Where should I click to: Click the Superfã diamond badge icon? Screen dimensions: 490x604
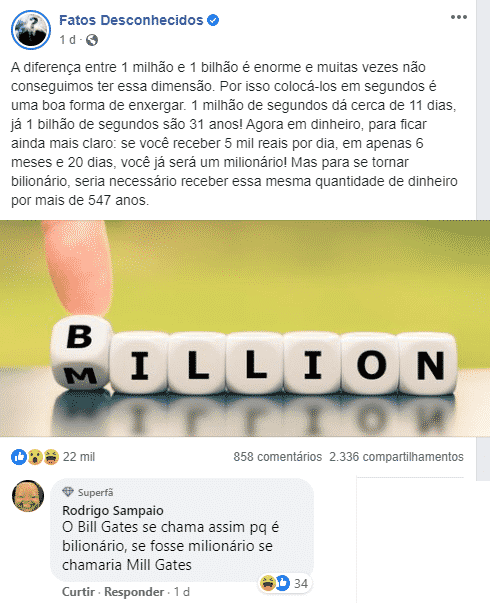point(68,492)
